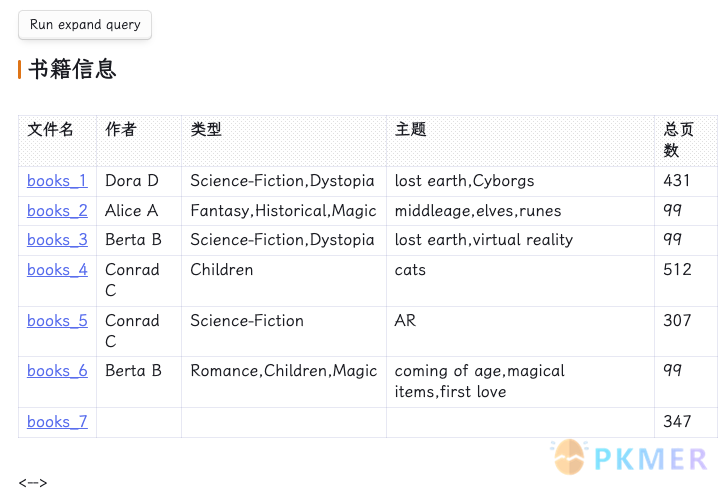Click the 类型 column header

206,129
